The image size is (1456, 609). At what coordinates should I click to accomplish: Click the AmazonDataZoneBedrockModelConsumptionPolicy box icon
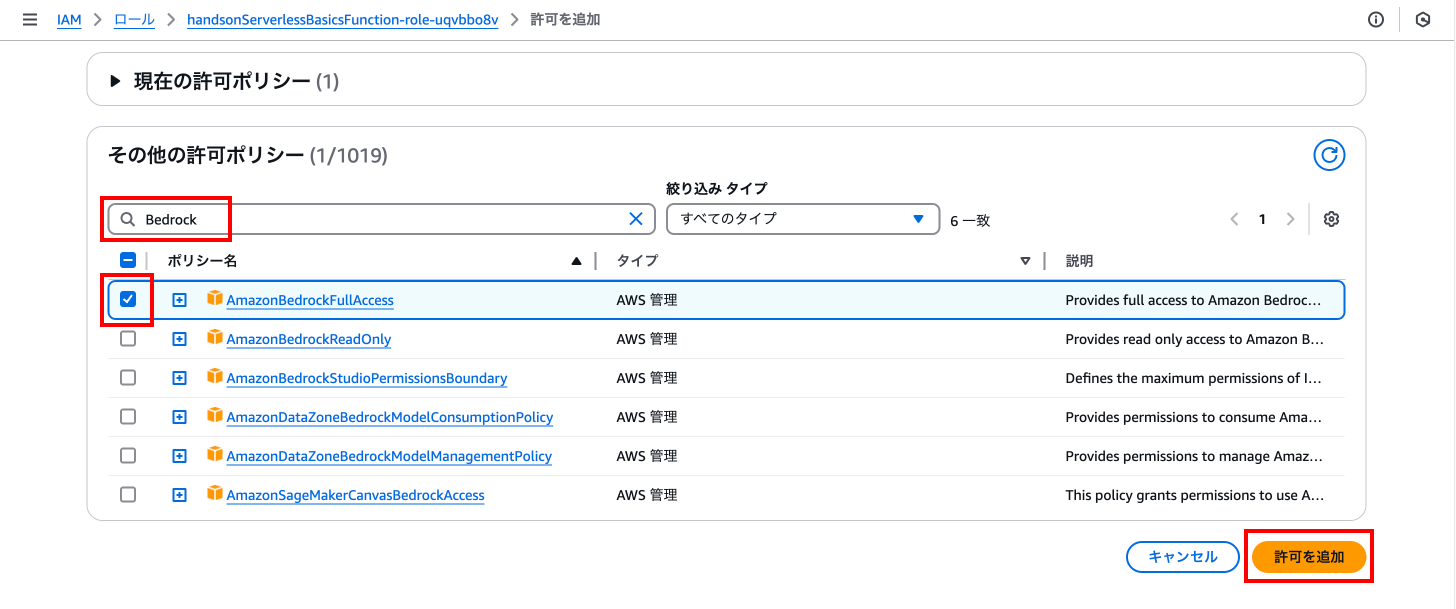pos(214,415)
